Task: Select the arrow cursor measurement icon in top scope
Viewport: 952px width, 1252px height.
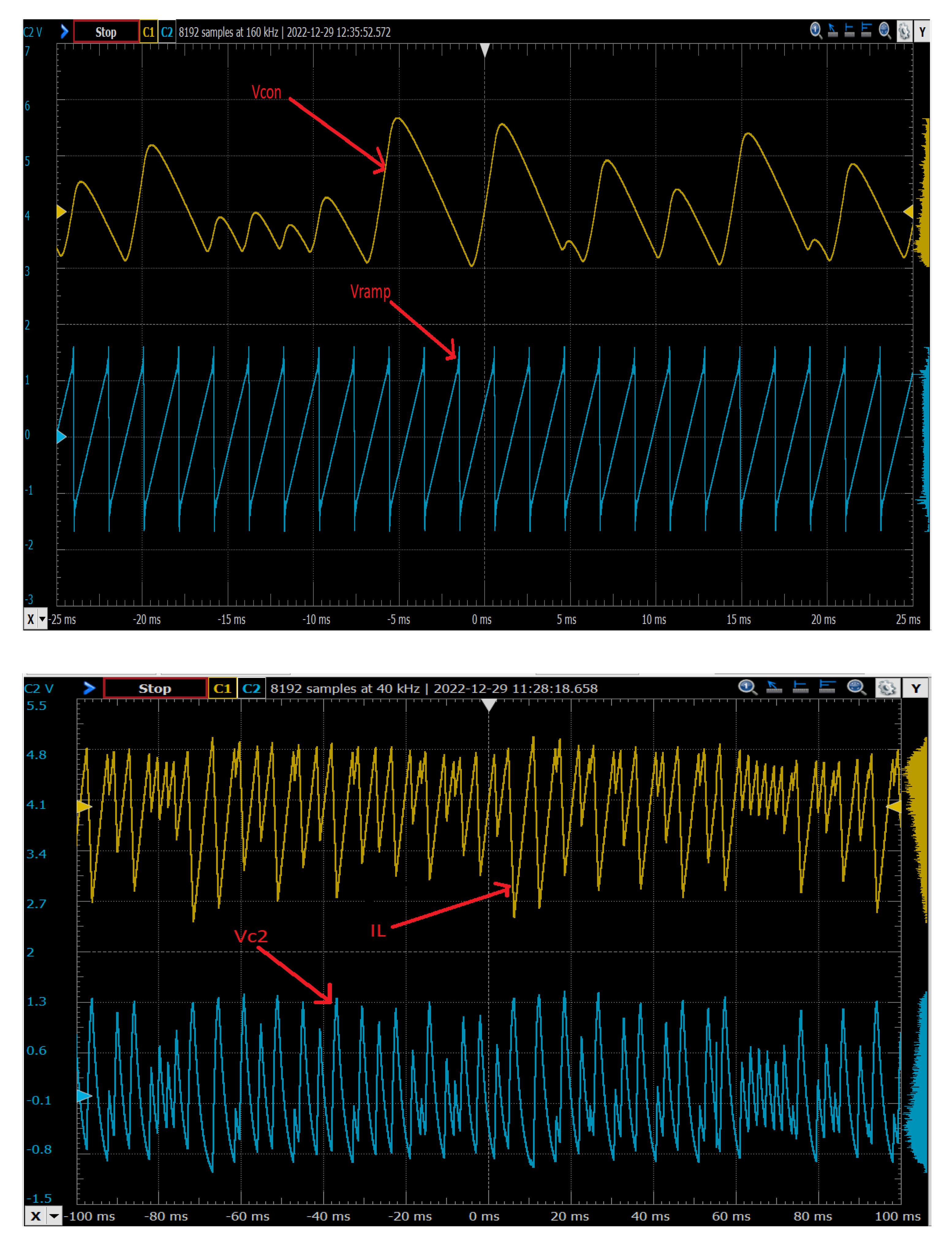Action: pyautogui.click(x=833, y=31)
